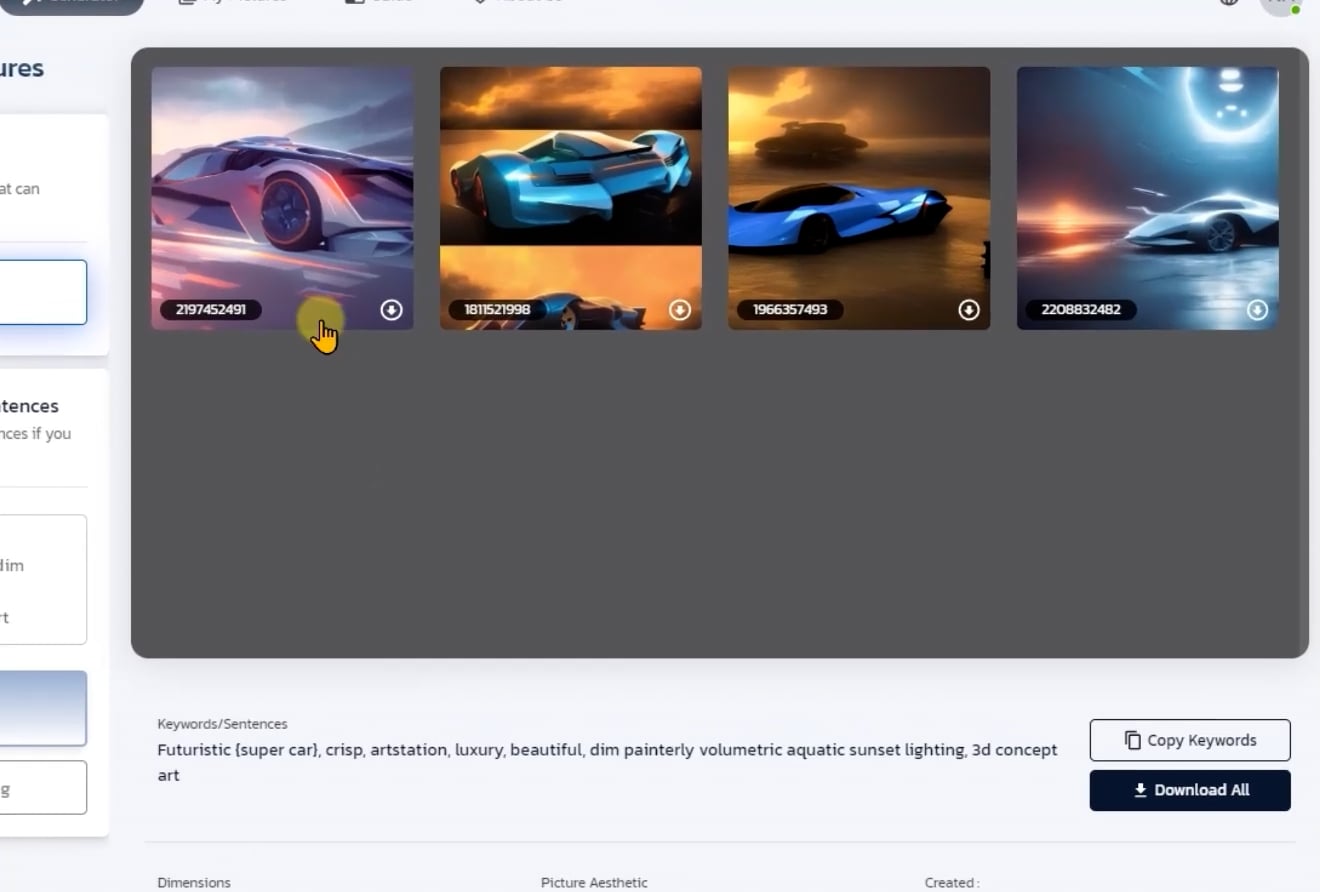Viewport: 1320px width, 892px height.
Task: Click the Picture Aesthetic label
Action: (x=594, y=883)
